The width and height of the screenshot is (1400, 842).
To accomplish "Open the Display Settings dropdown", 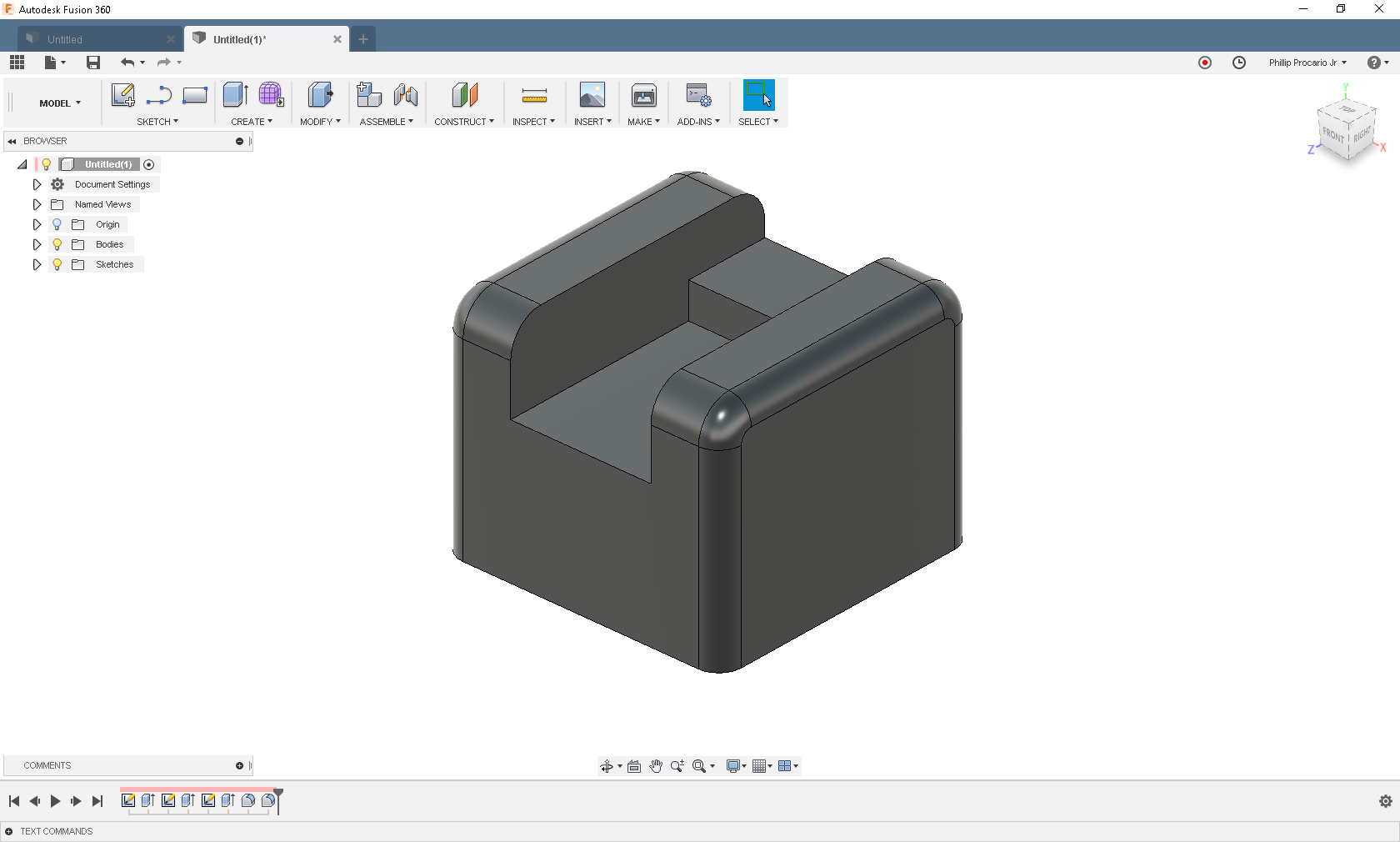I will pyautogui.click(x=736, y=766).
